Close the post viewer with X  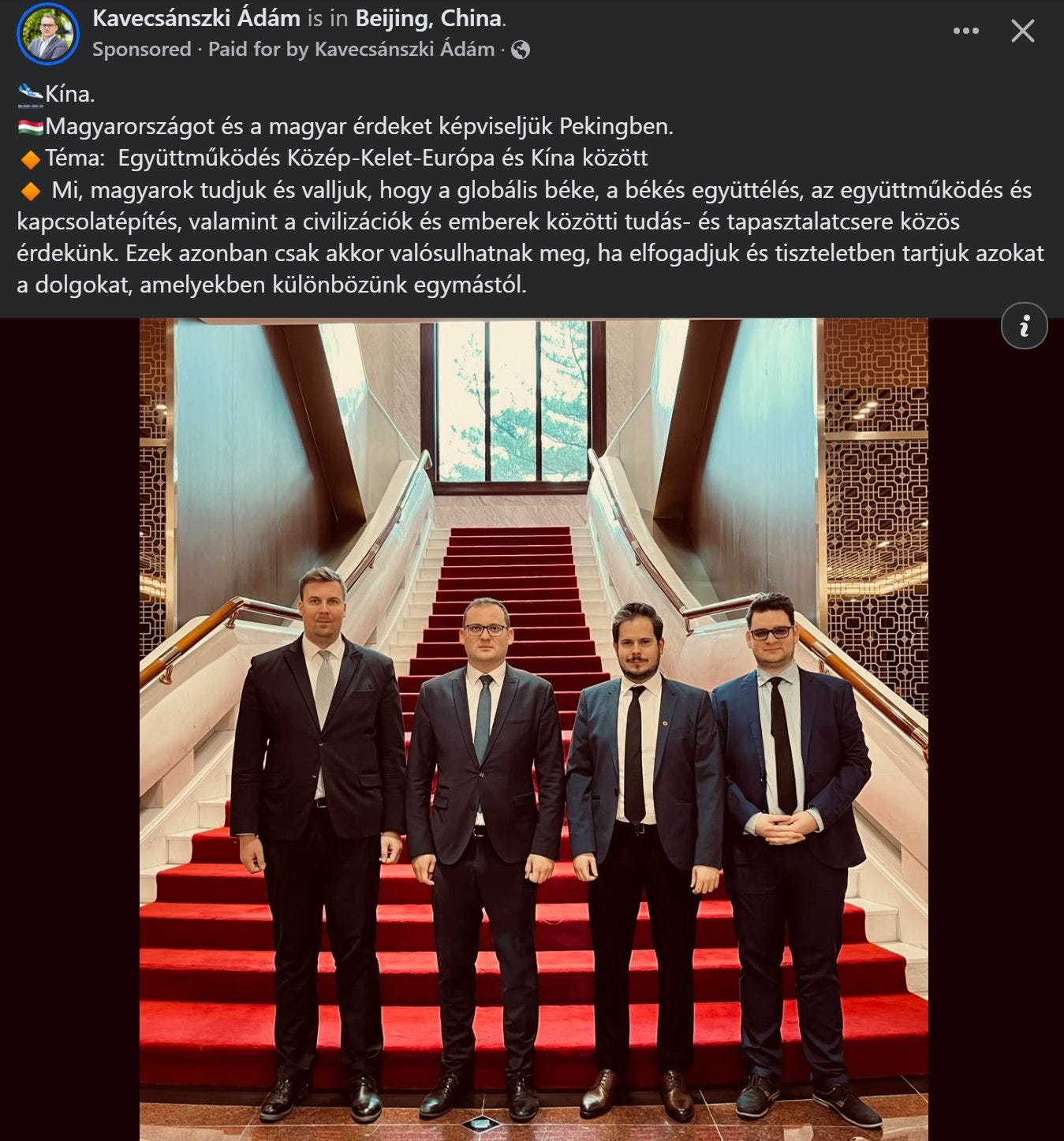[1023, 32]
